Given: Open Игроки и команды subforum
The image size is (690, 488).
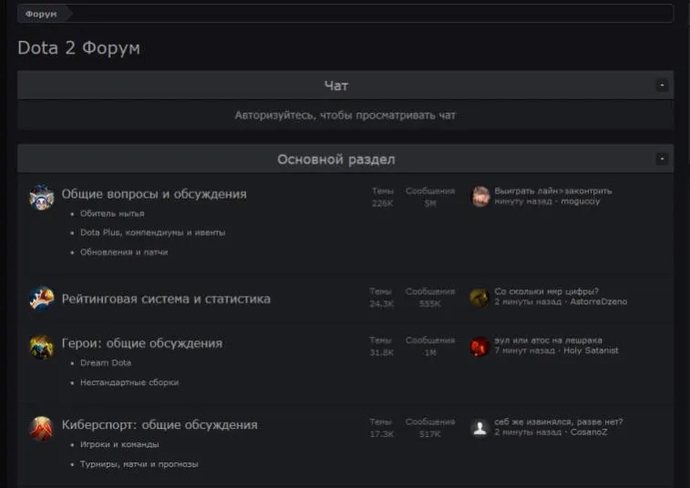Looking at the screenshot, I should pos(120,444).
